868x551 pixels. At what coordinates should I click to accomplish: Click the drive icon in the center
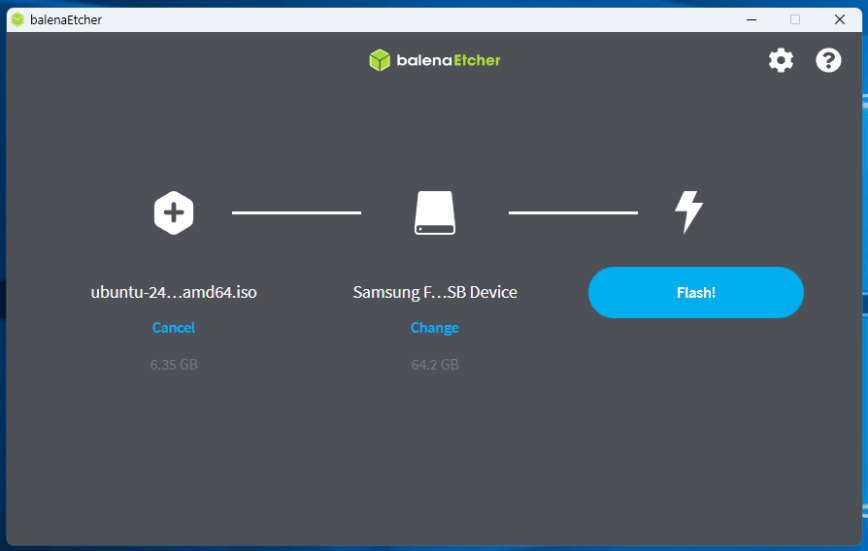(x=435, y=213)
